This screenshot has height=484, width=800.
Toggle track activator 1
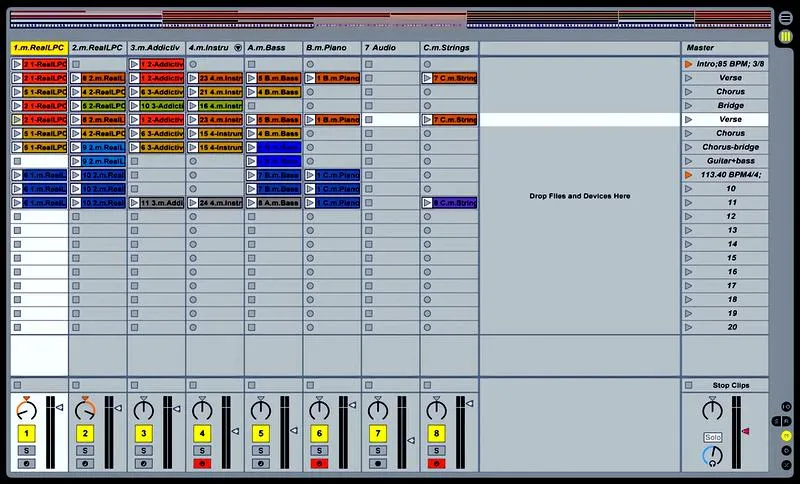(x=27, y=434)
